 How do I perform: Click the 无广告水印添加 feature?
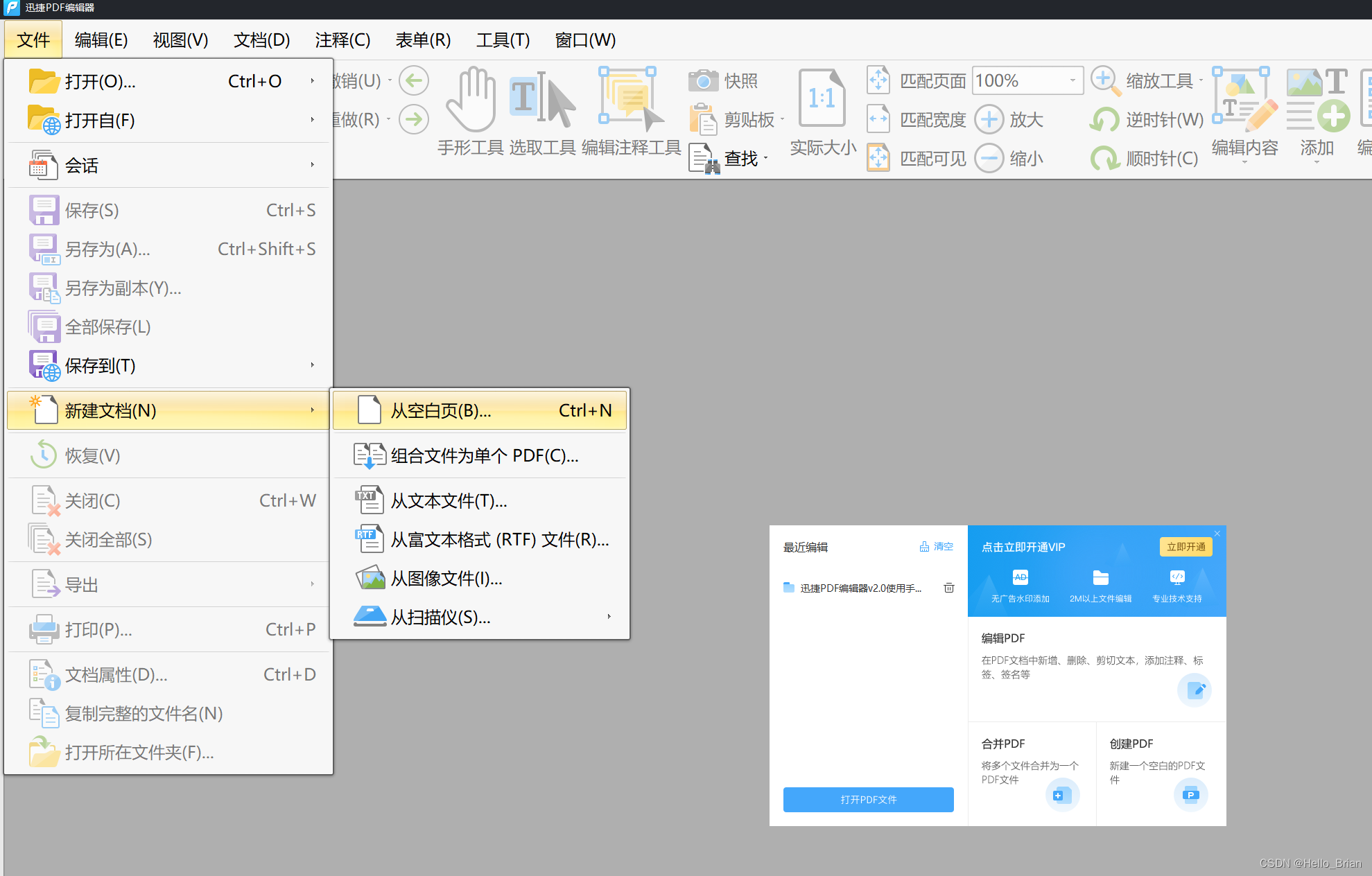pos(1020,586)
